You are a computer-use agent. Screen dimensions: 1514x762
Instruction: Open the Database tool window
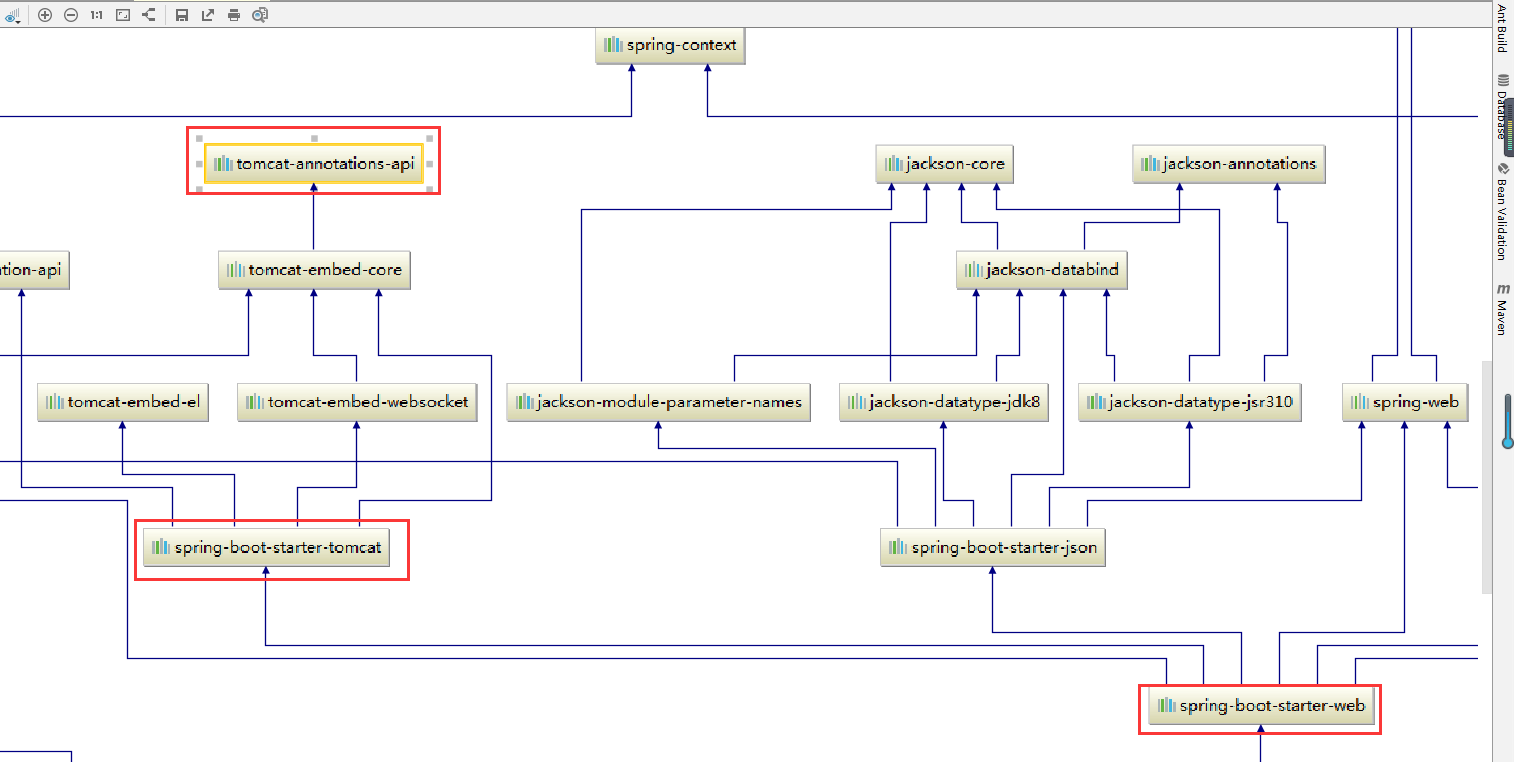point(1502,105)
